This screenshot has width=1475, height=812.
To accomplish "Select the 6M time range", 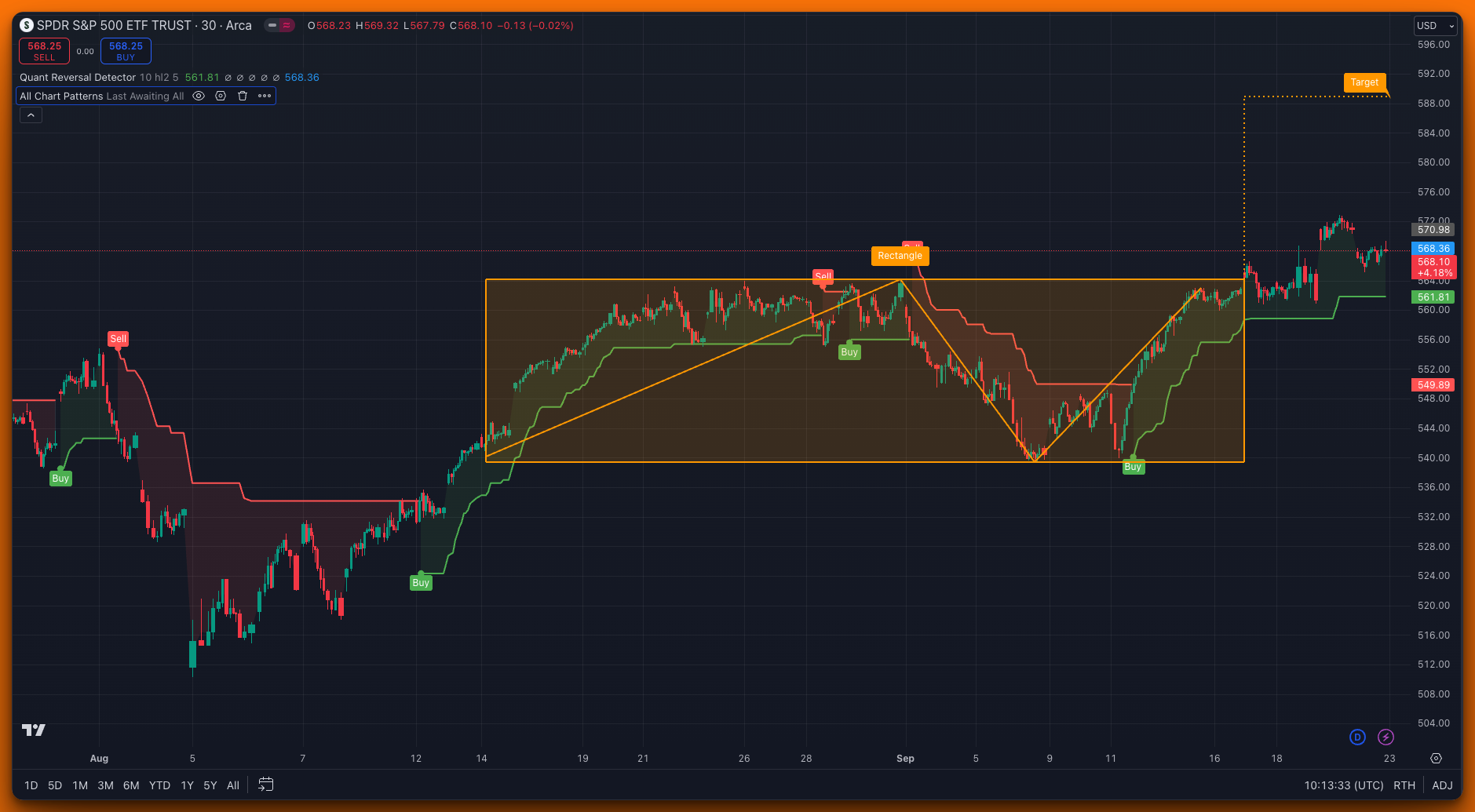I will point(131,785).
